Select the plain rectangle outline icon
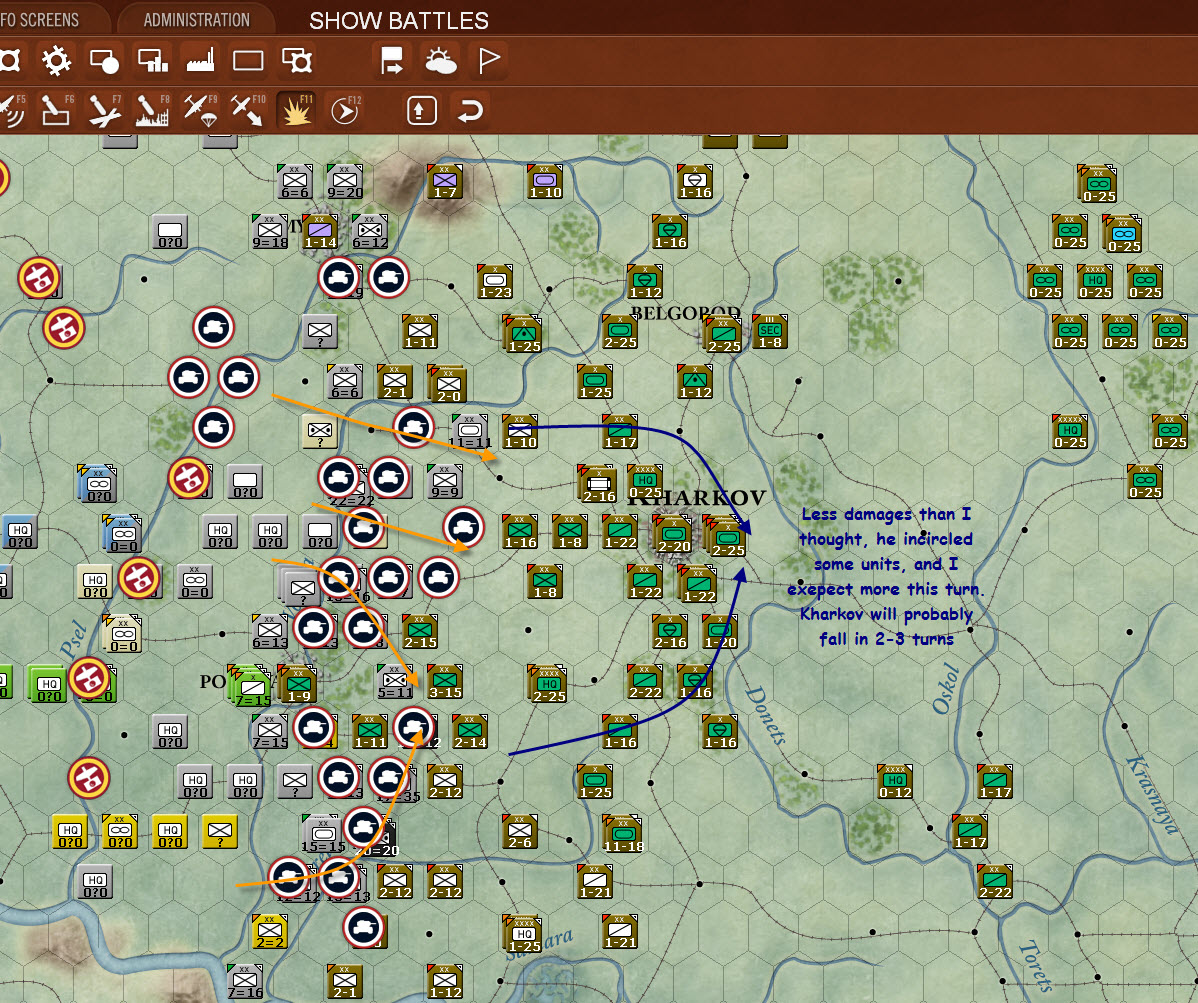 [x=248, y=60]
